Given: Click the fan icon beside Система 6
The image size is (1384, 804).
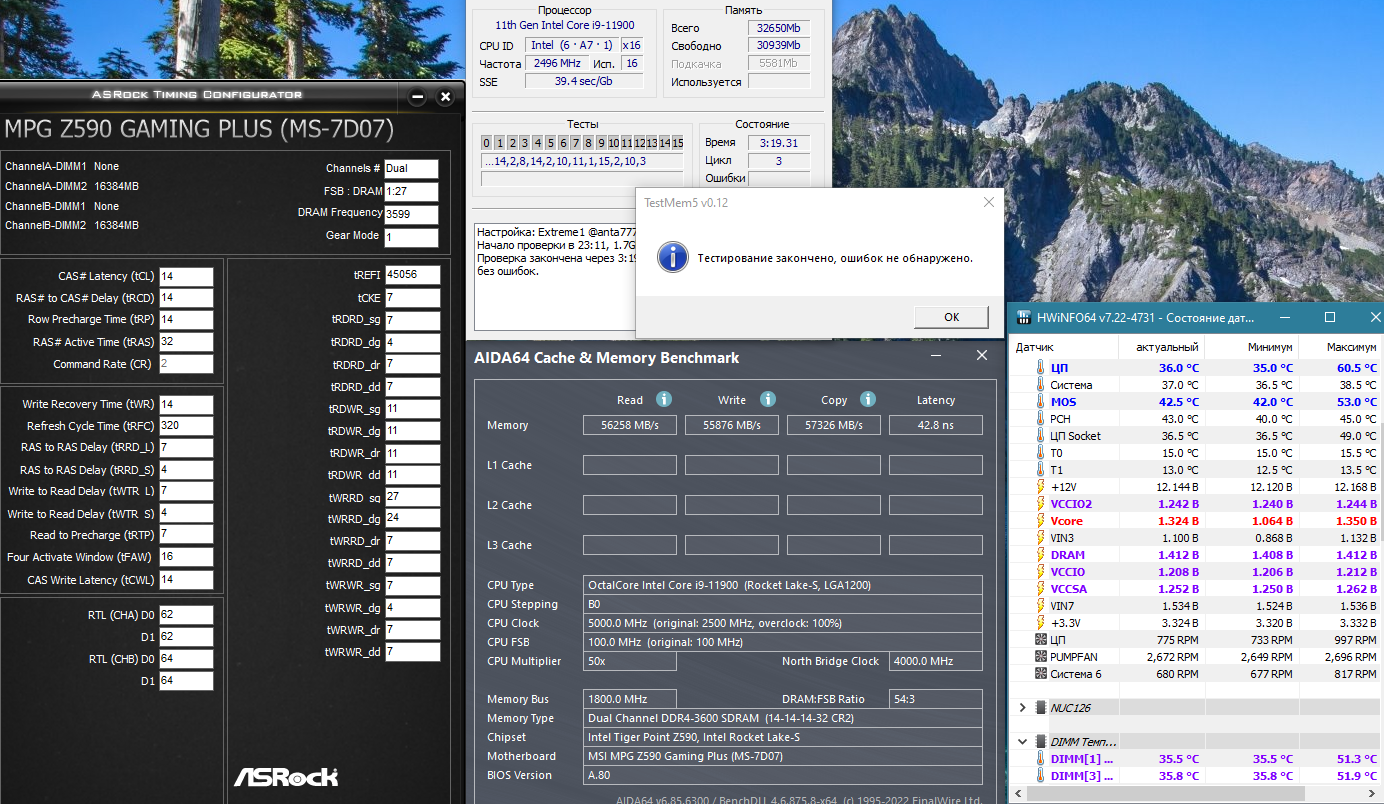Looking at the screenshot, I should coord(1040,674).
